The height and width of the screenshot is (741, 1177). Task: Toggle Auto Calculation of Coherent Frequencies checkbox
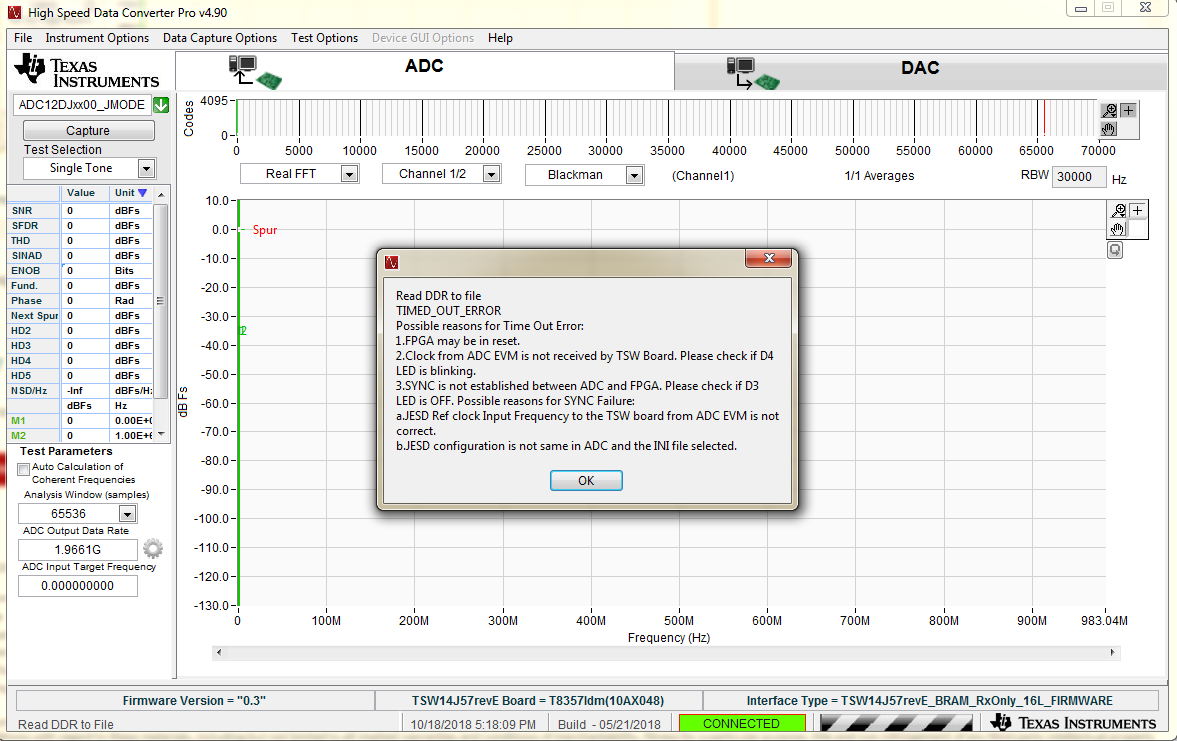click(x=23, y=468)
